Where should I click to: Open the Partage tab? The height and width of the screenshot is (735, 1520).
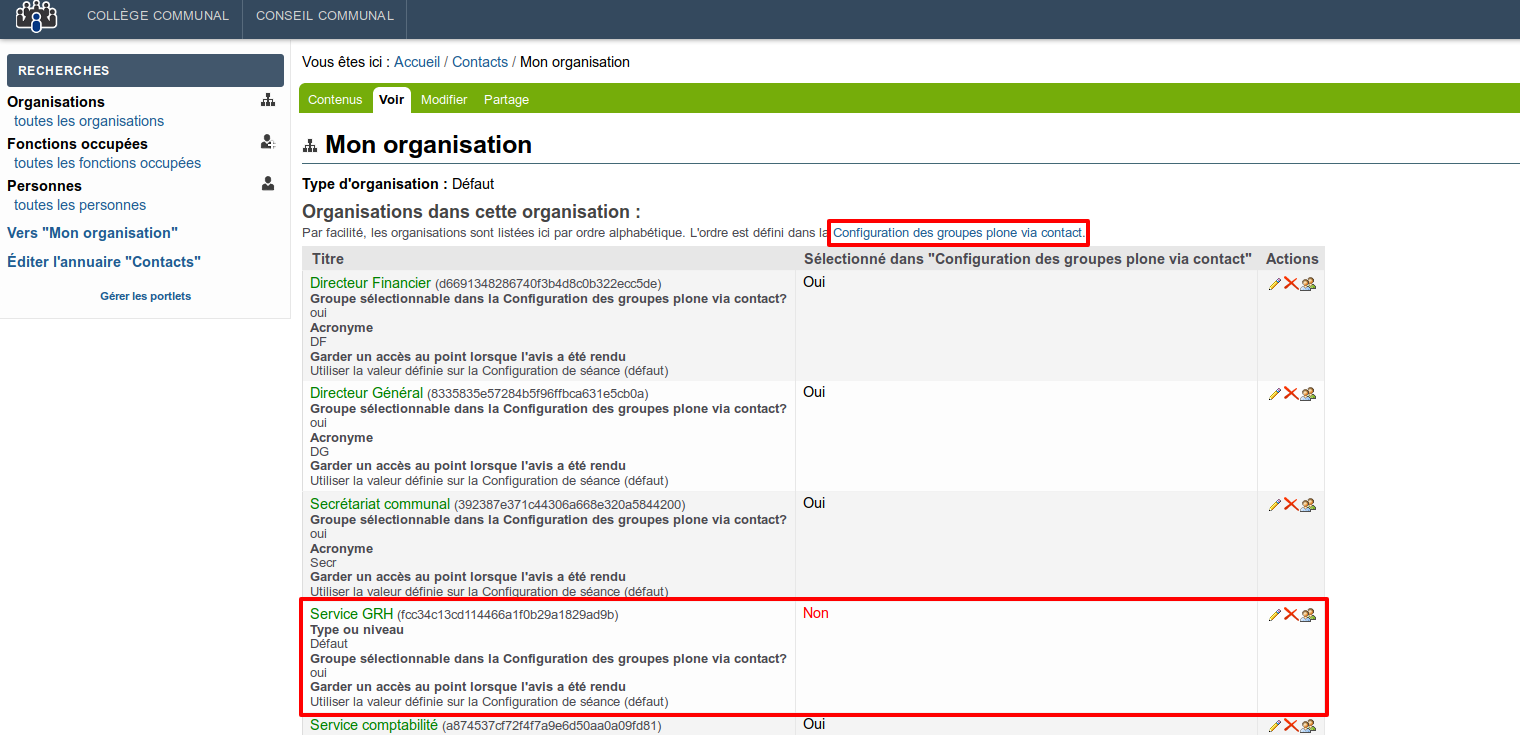click(x=506, y=100)
